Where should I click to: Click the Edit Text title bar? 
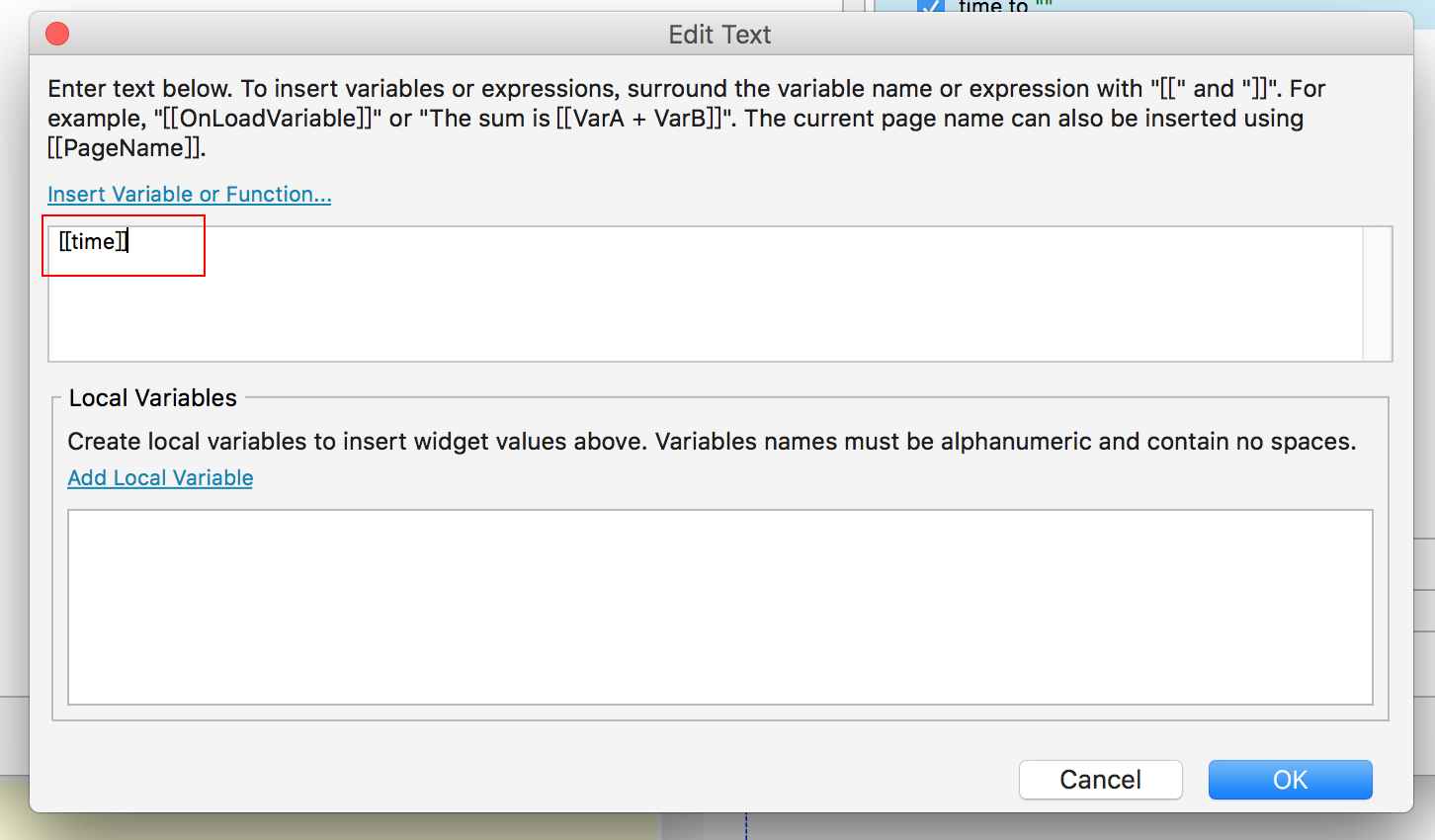click(x=719, y=35)
